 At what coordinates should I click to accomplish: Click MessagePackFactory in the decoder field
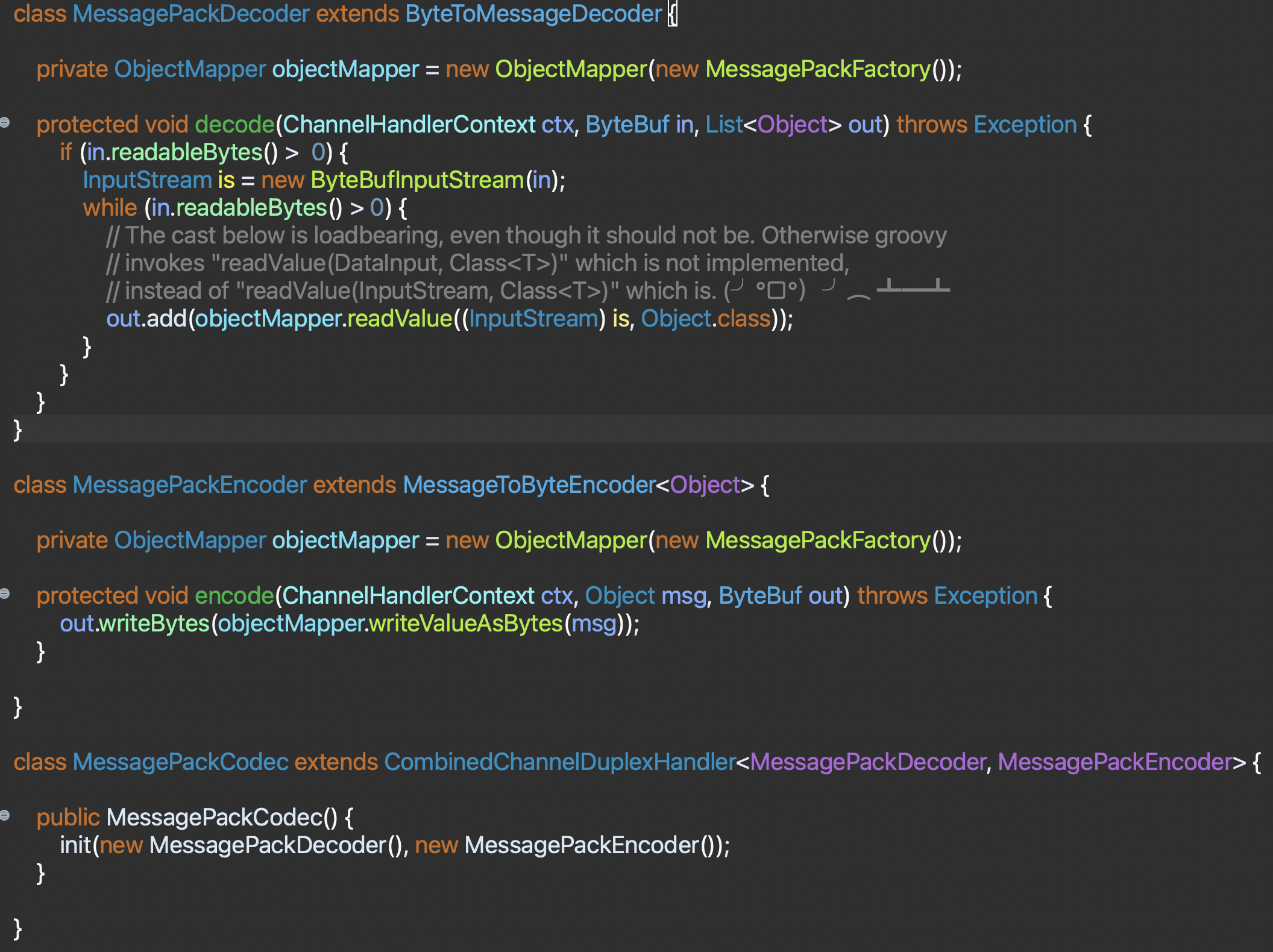tap(818, 69)
